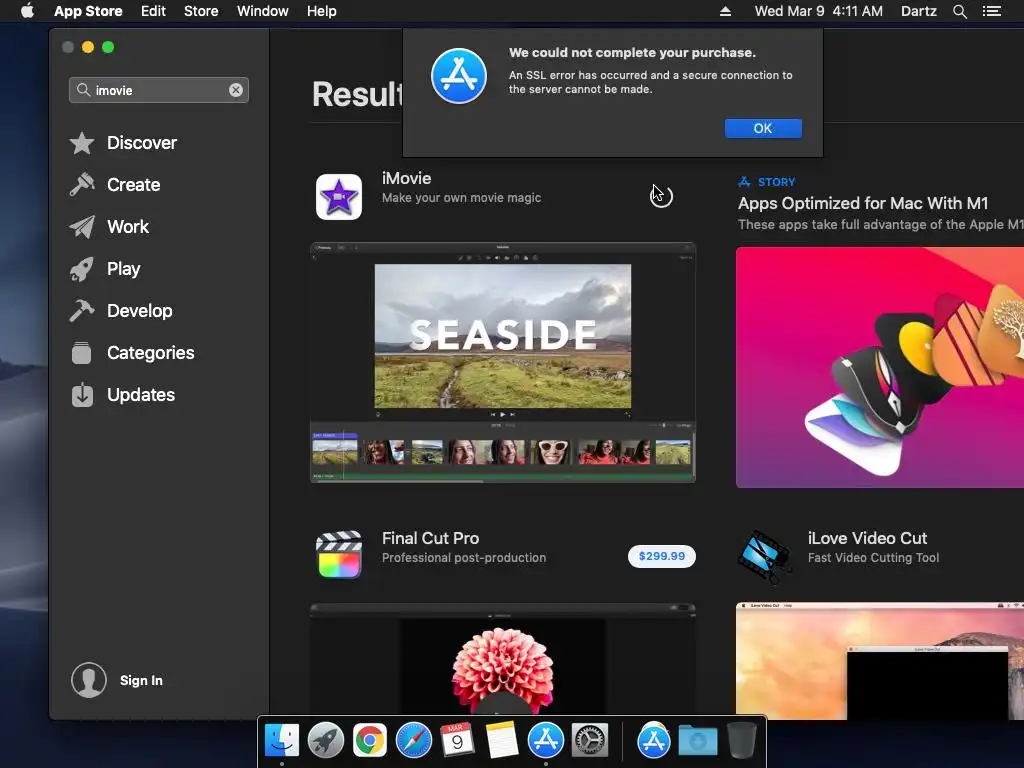1024x768 pixels.
Task: Open System Preferences from the Dock
Action: coord(590,740)
